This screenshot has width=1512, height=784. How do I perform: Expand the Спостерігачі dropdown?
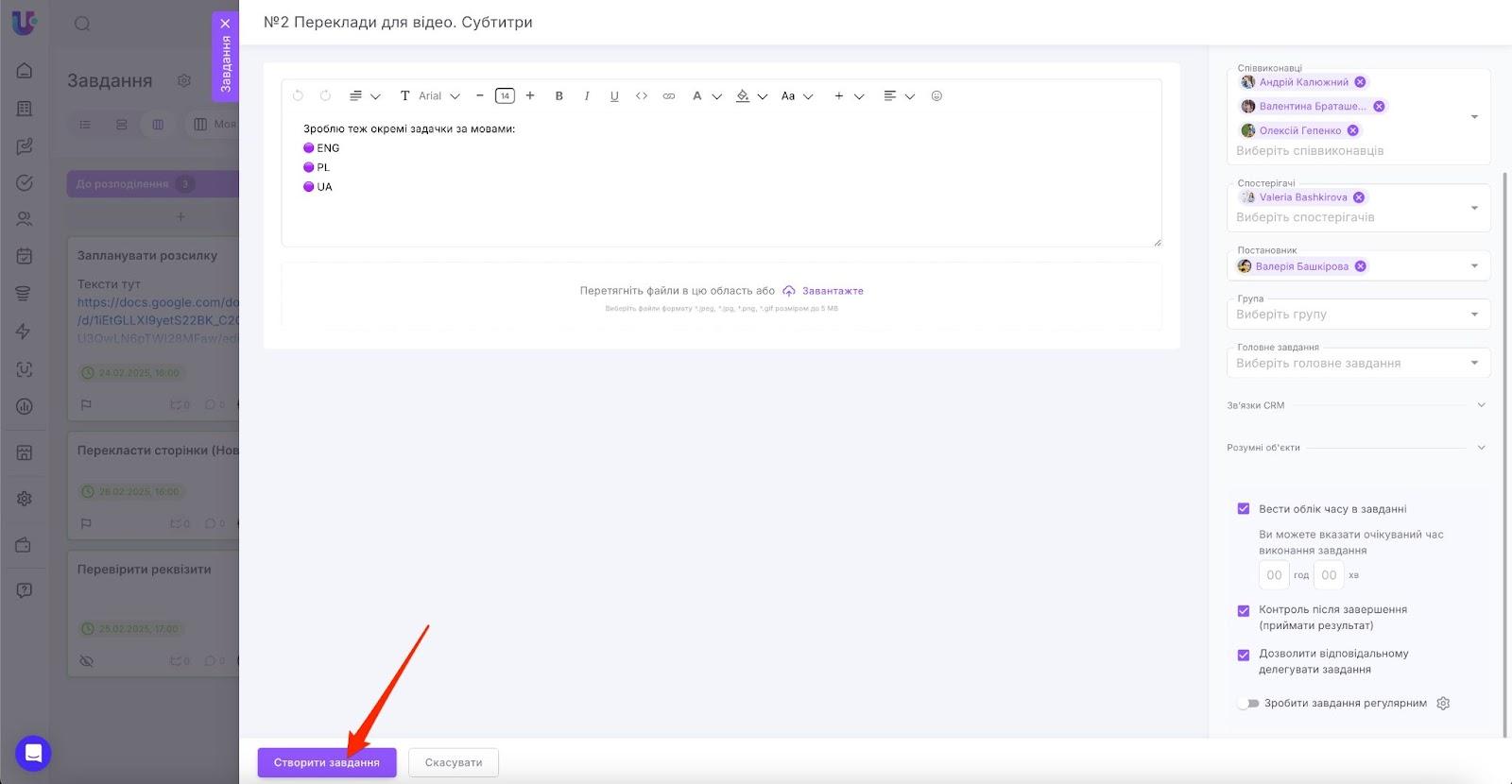coord(1474,208)
